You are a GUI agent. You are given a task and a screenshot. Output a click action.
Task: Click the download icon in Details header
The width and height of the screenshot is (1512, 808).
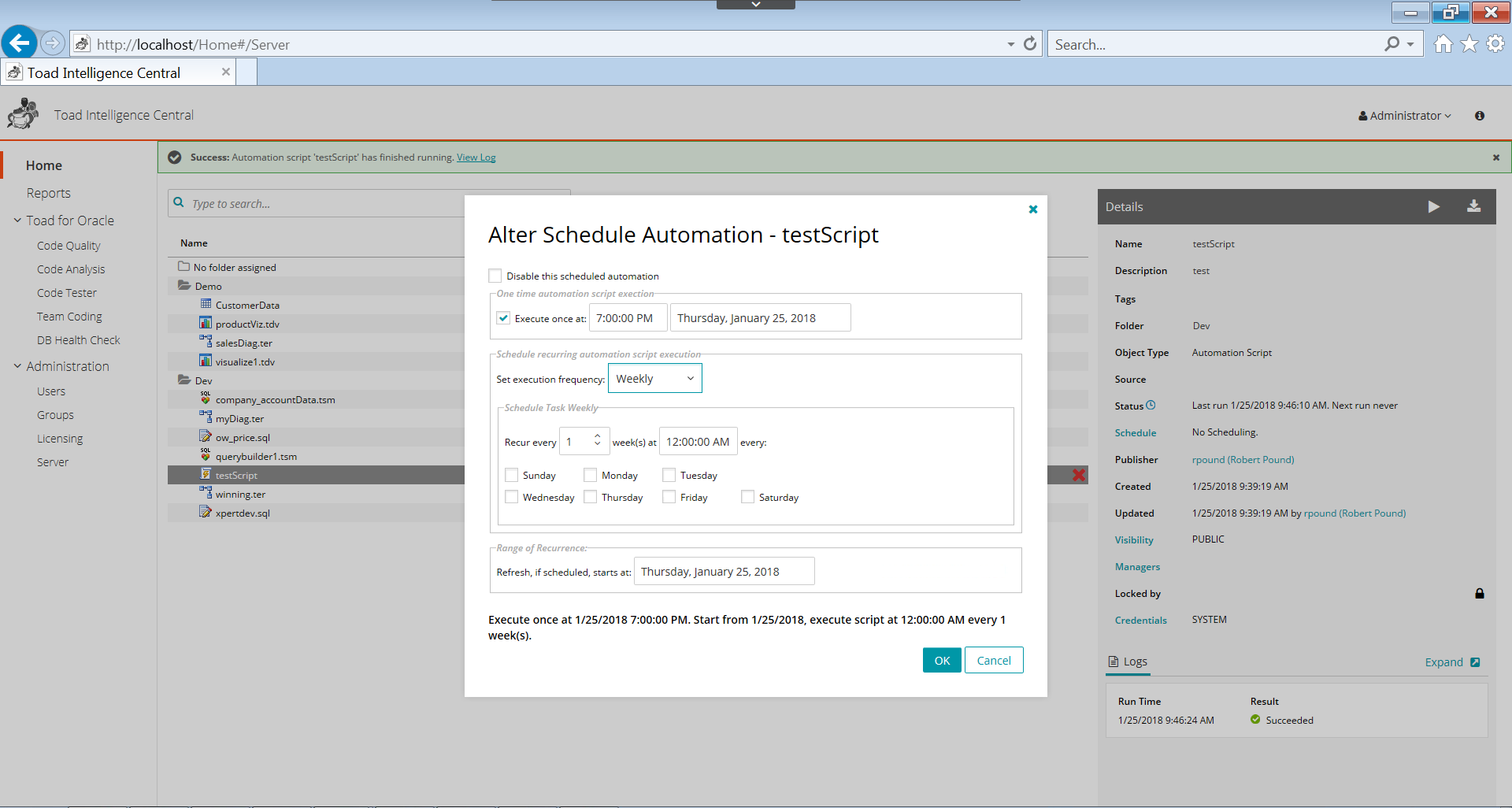coord(1473,206)
